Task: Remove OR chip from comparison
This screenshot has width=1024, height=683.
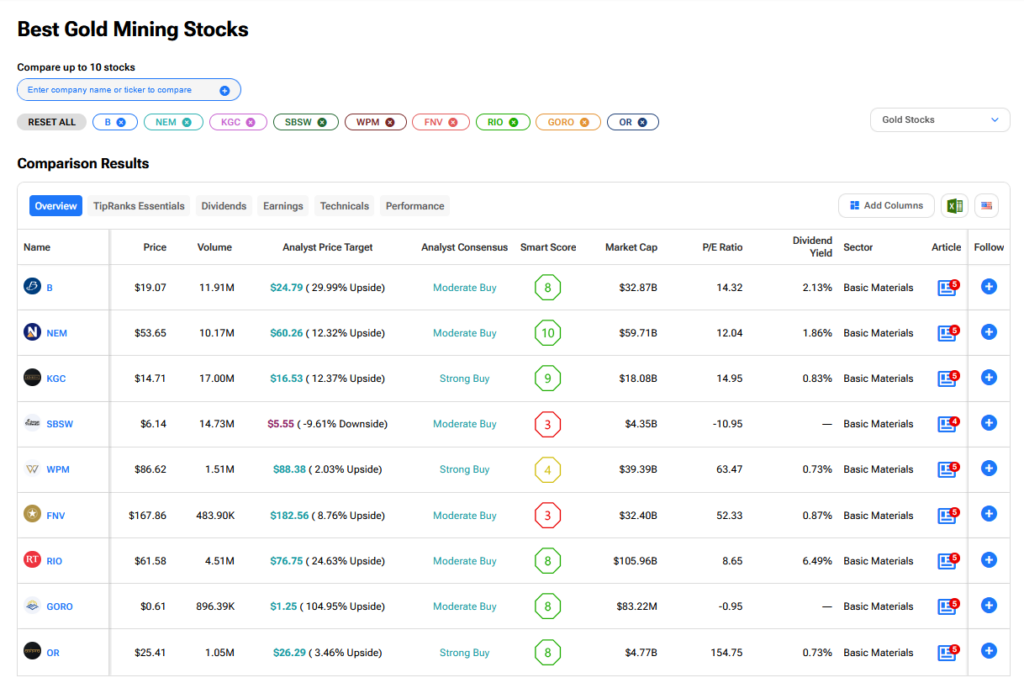Action: point(642,122)
